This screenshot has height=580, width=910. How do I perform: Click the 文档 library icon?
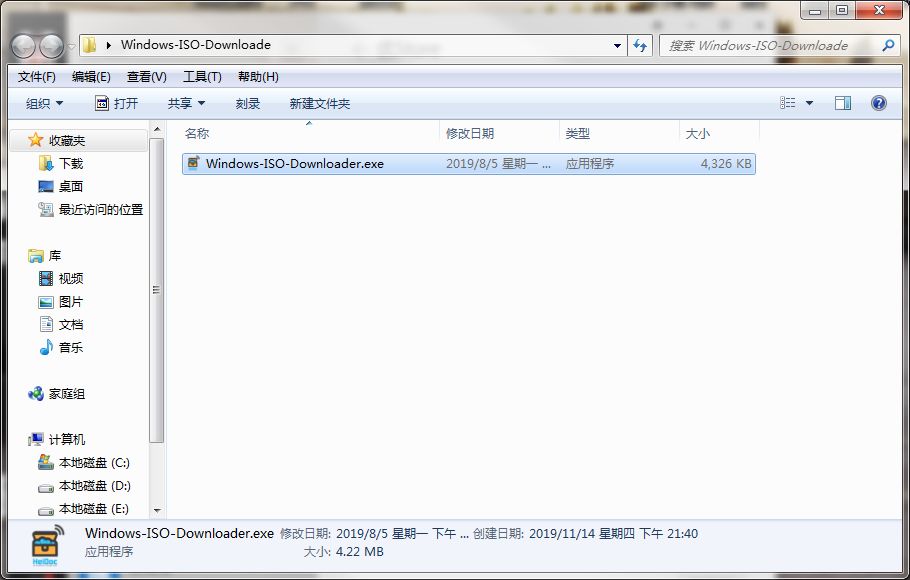pos(46,324)
